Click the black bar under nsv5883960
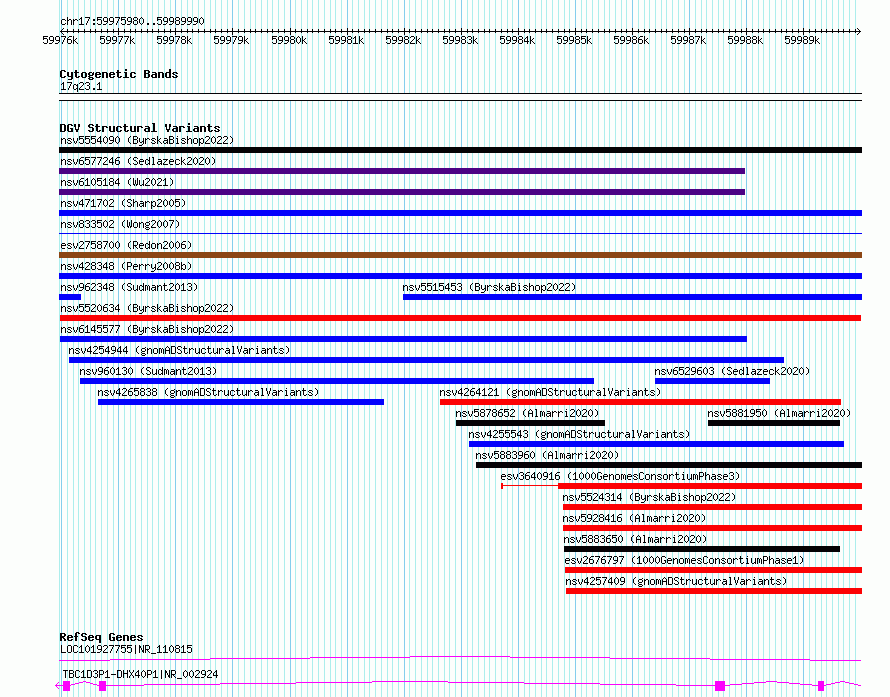 click(669, 465)
